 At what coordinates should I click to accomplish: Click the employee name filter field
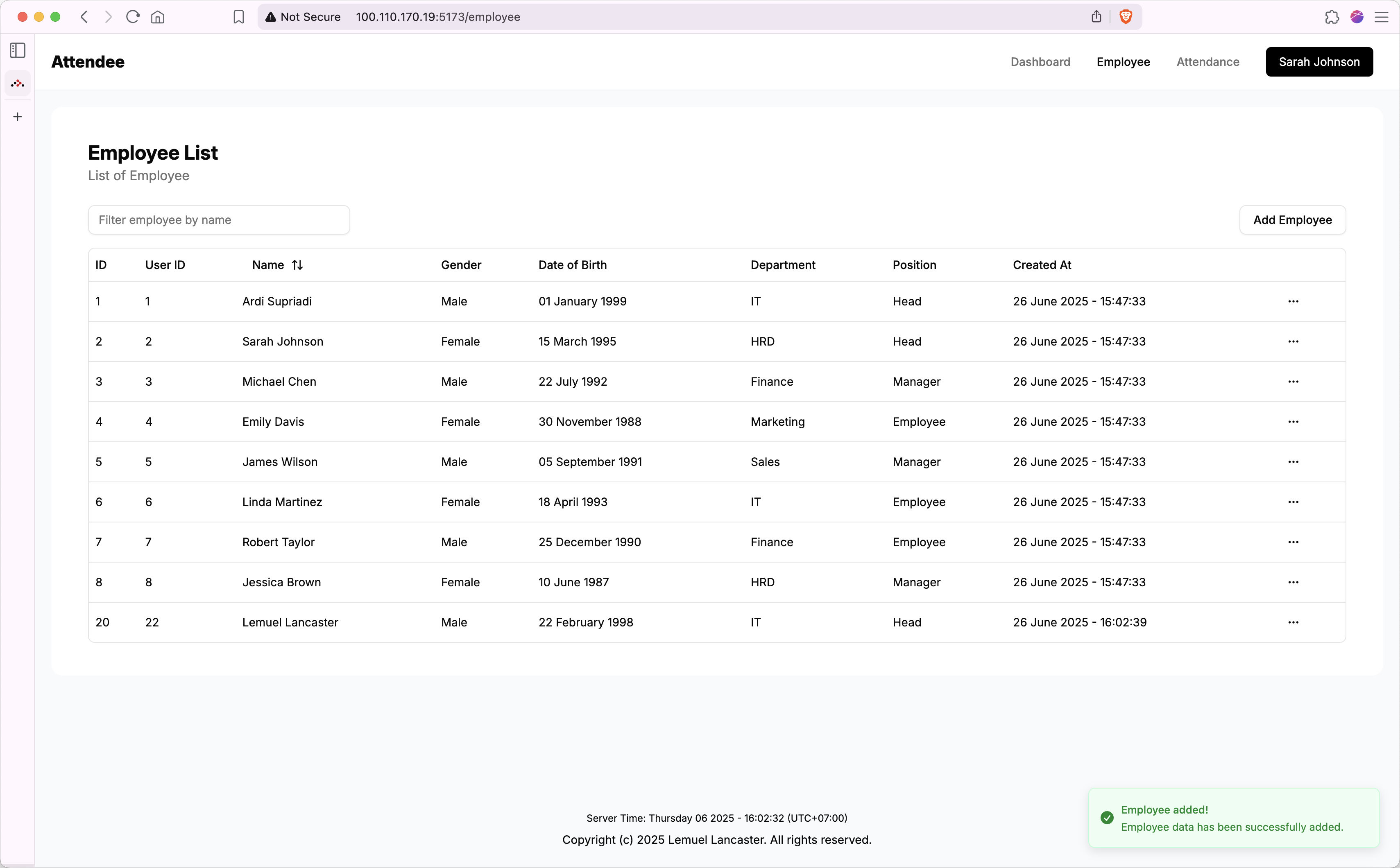(218, 219)
